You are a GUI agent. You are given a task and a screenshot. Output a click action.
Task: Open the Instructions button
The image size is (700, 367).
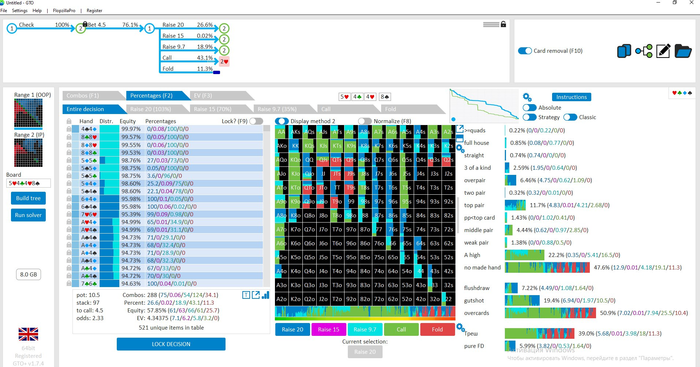click(571, 97)
